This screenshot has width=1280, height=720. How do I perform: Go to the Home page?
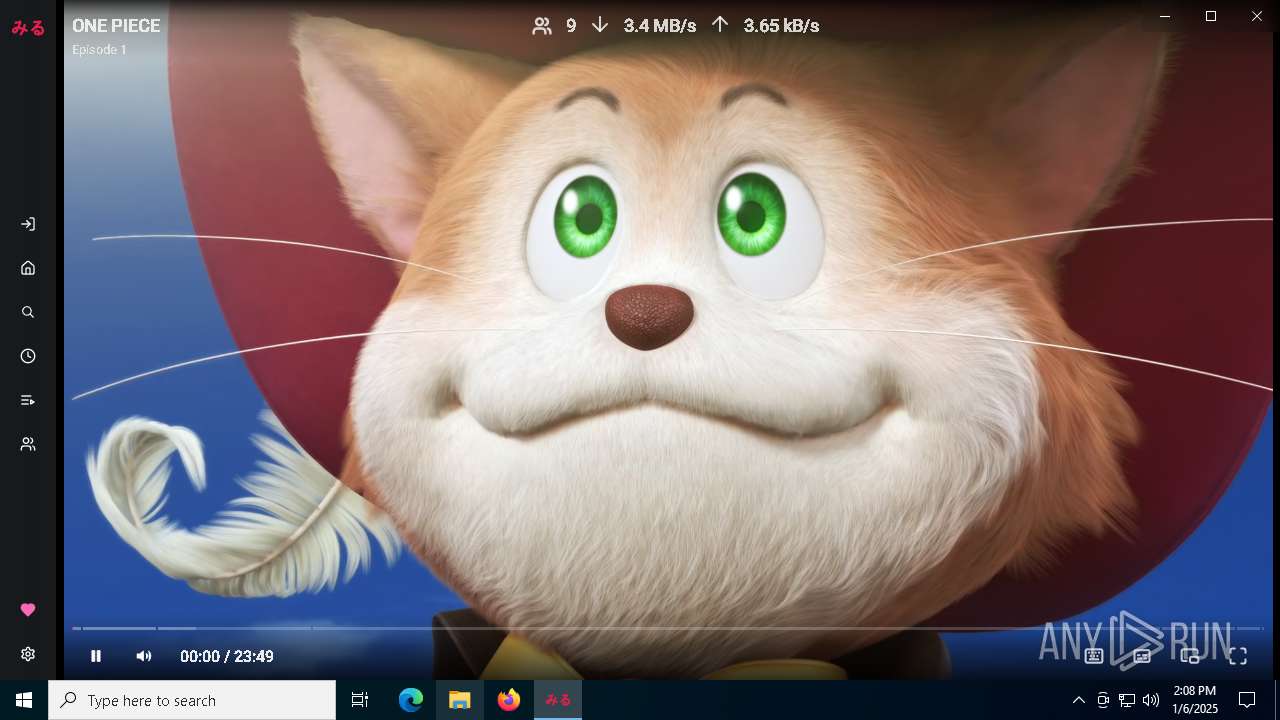tap(28, 268)
